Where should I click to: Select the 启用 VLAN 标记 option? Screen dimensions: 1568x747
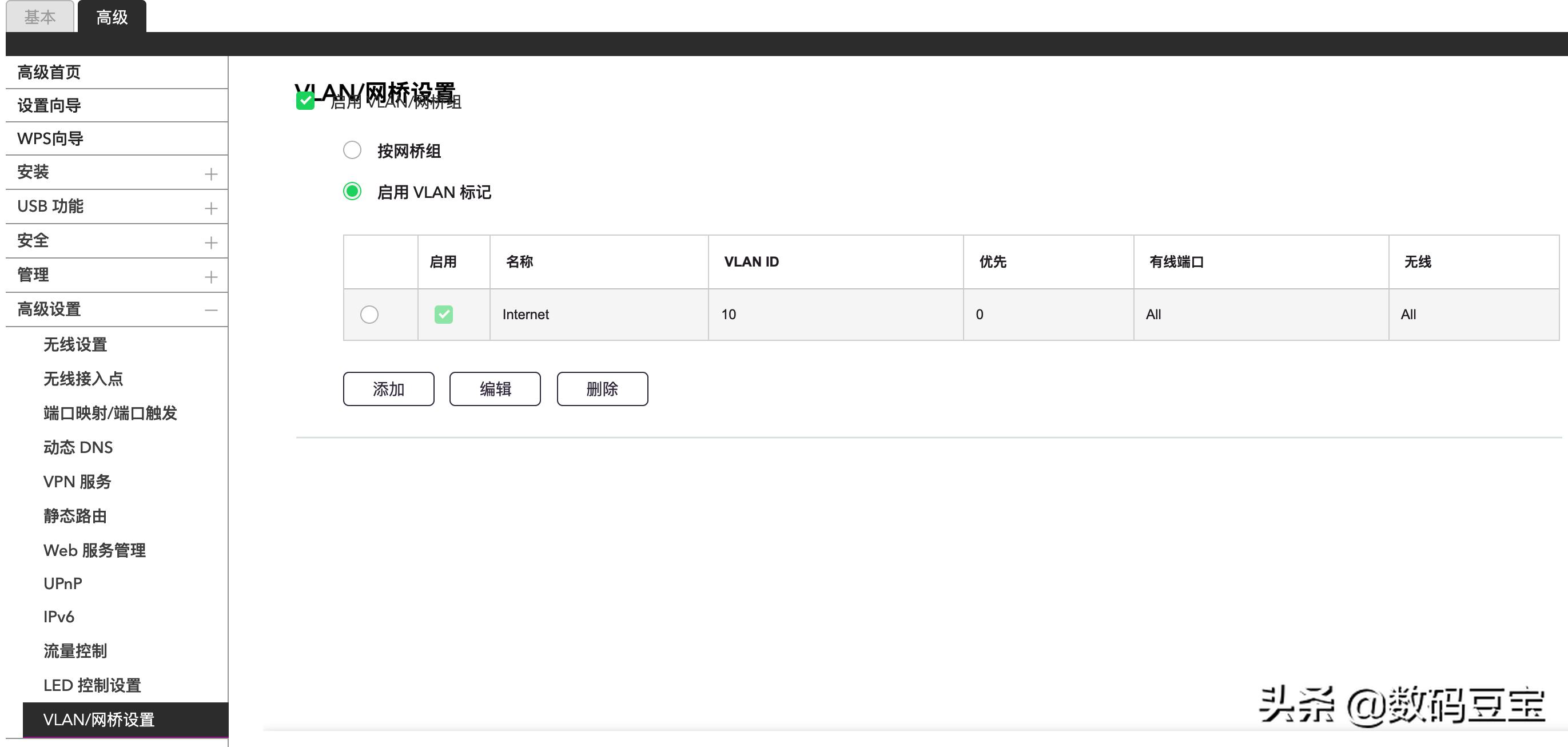[352, 192]
